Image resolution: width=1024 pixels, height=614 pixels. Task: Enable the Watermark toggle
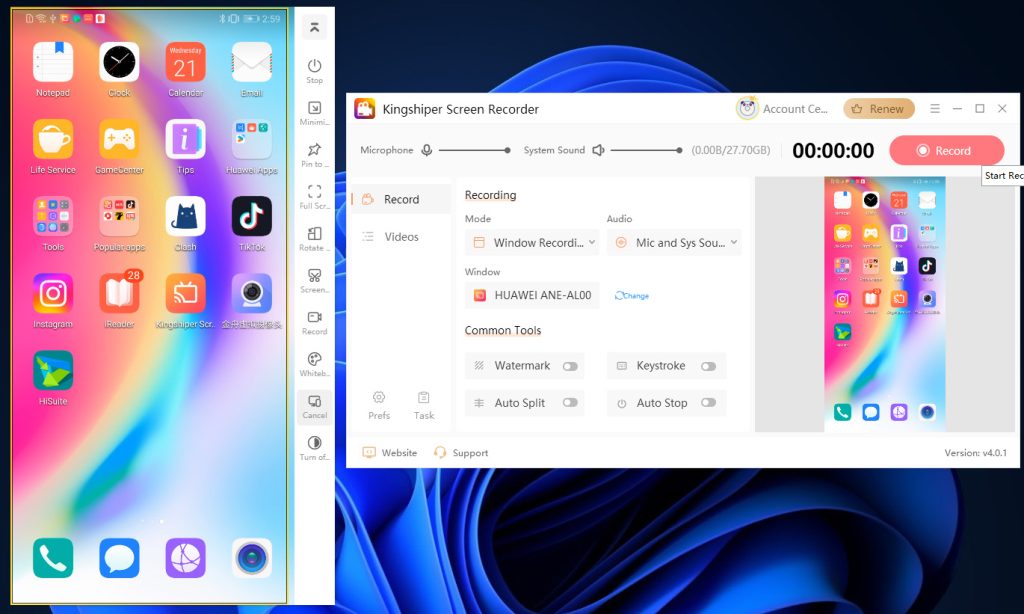(570, 366)
